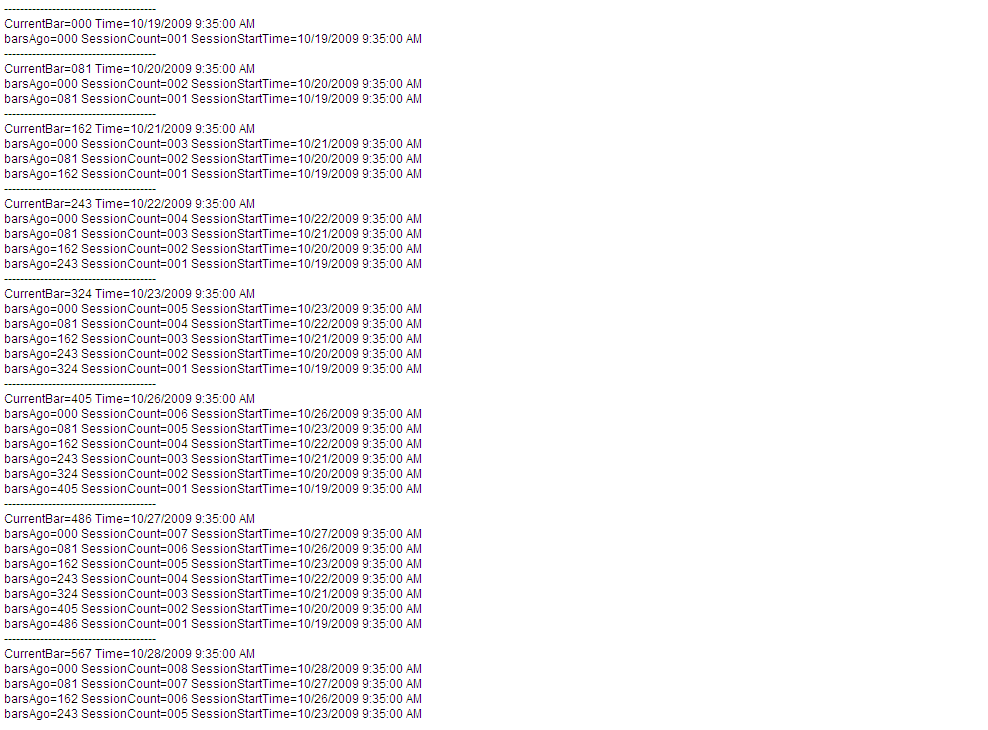Click the CurrentBar=162 Time=10/21/2009 line
Viewport: 988px width, 730px height.
(129, 128)
